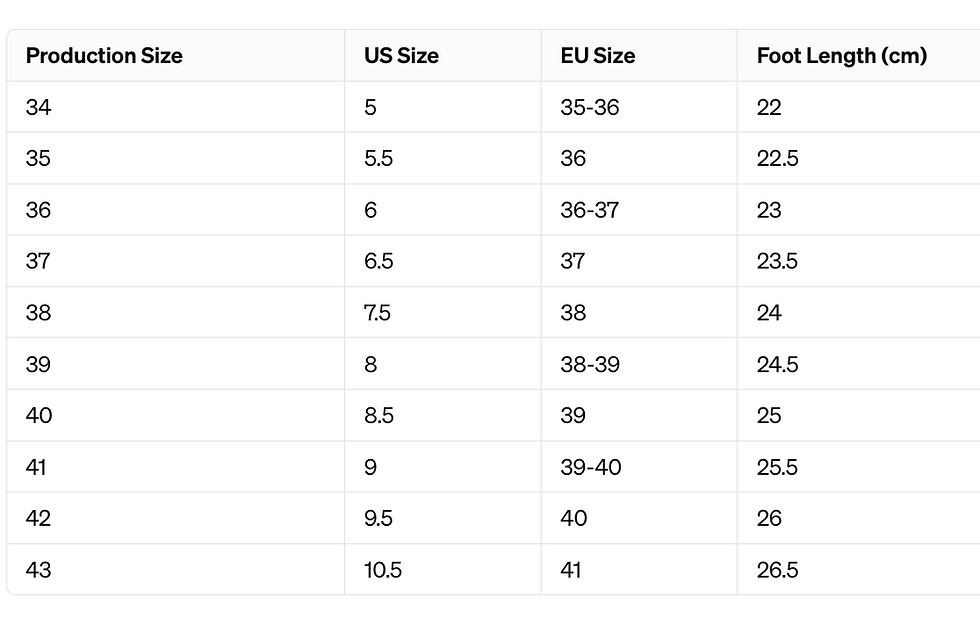Select EU size 36-37 cell

[639, 209]
